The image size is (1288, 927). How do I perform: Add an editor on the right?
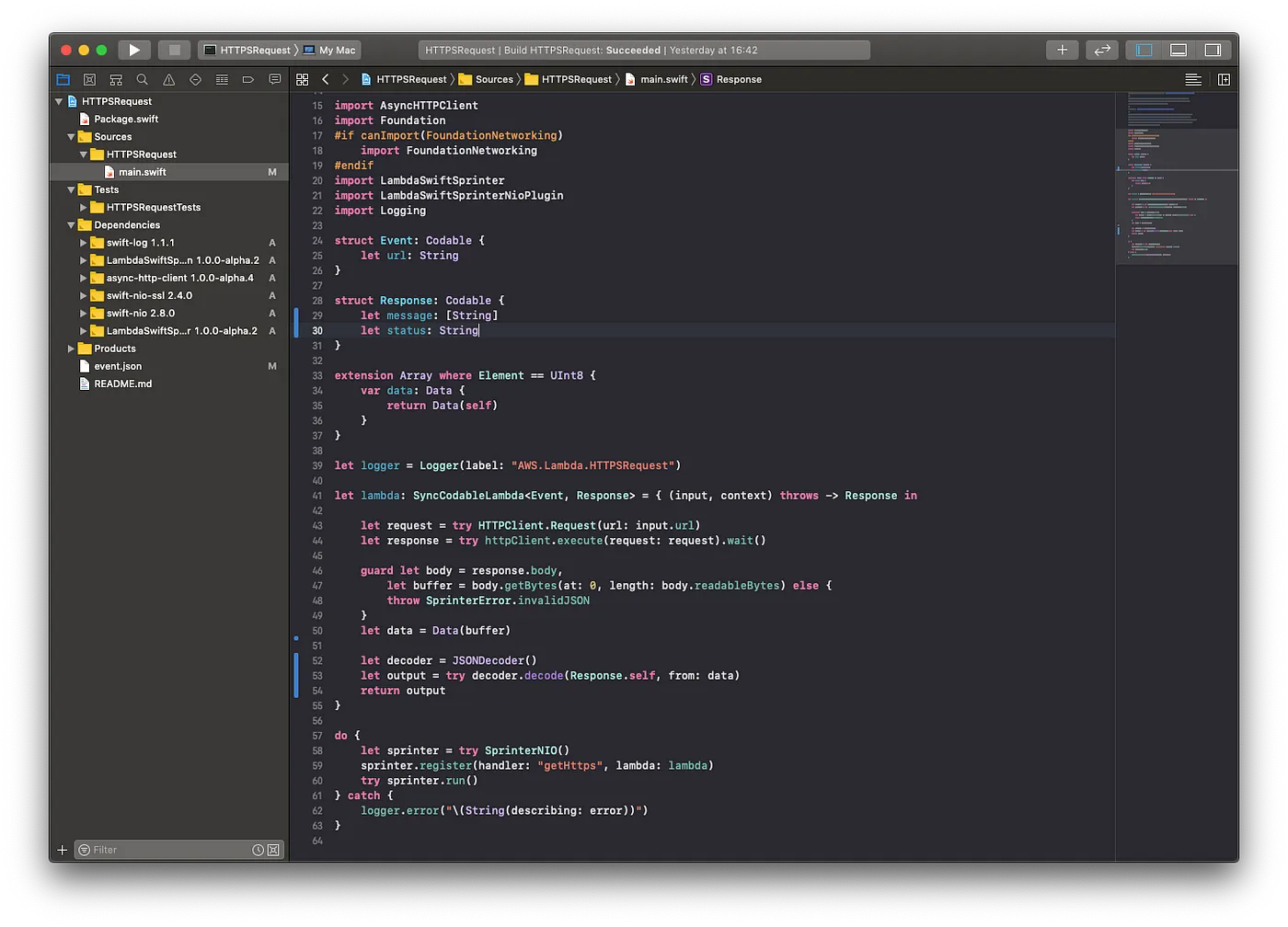[1224, 80]
